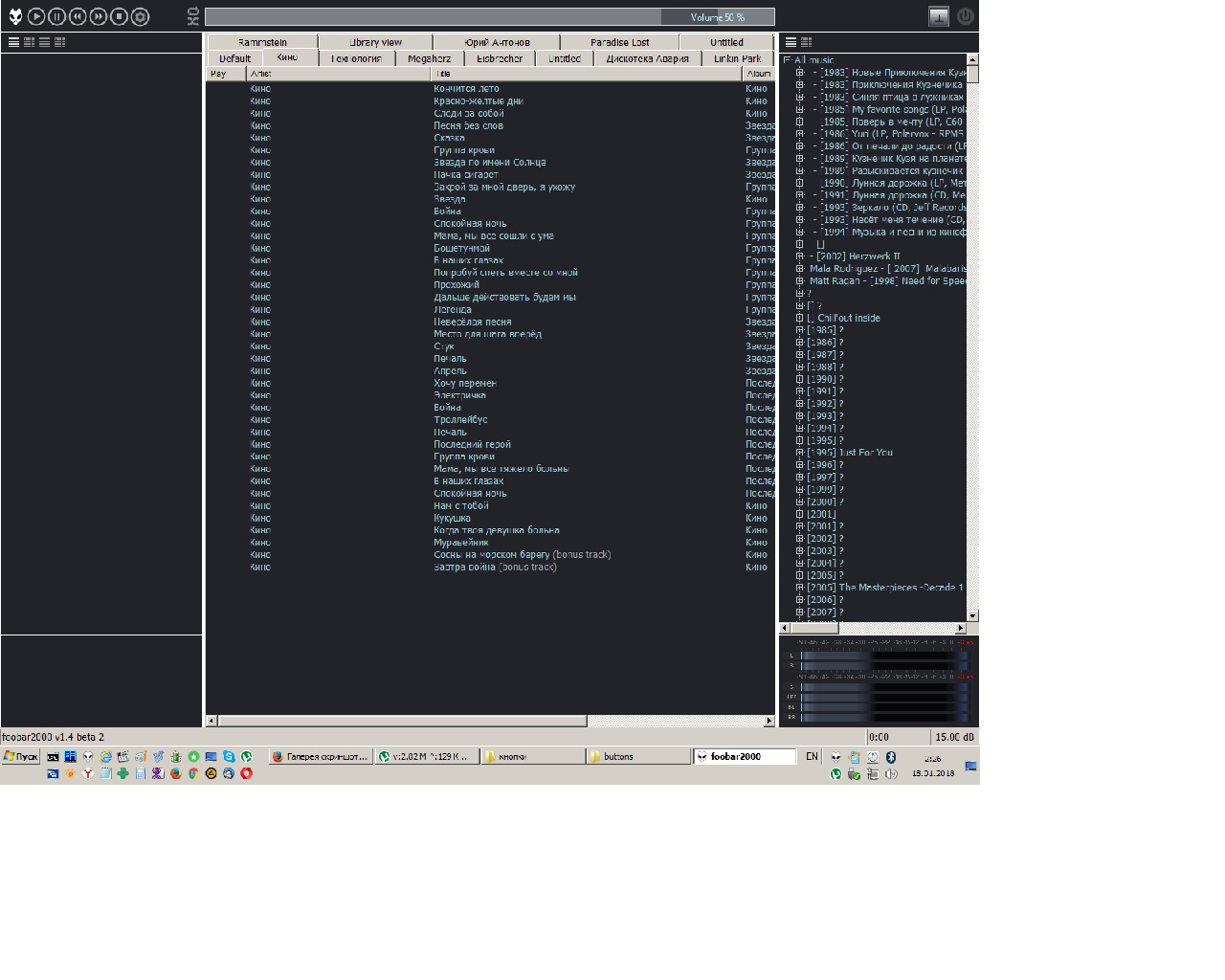Toggle the always-on-top pin button
1225x980 pixels.
939,16
